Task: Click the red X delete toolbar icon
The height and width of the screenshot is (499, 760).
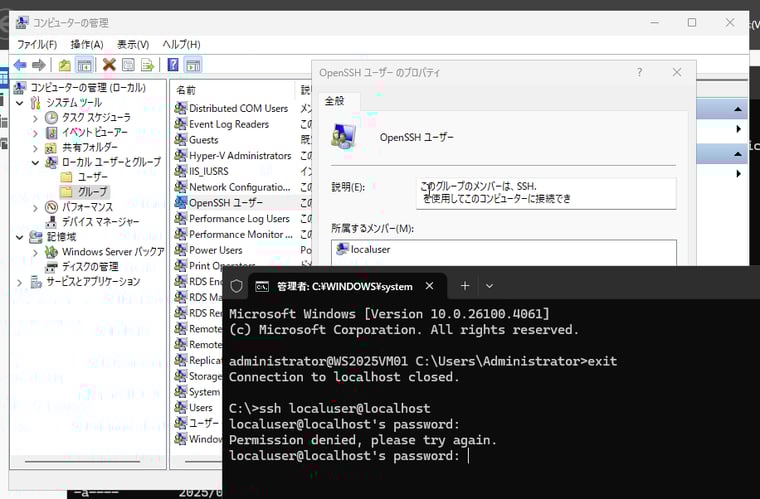Action: (109, 64)
